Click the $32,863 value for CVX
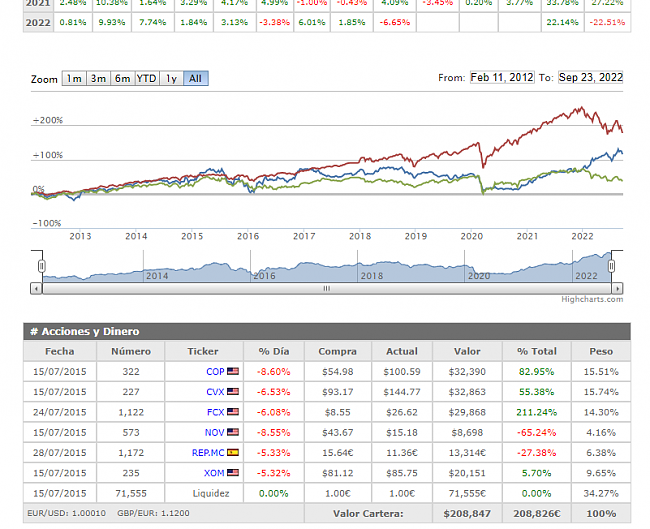Screen dimensions: 650x529 (467, 392)
